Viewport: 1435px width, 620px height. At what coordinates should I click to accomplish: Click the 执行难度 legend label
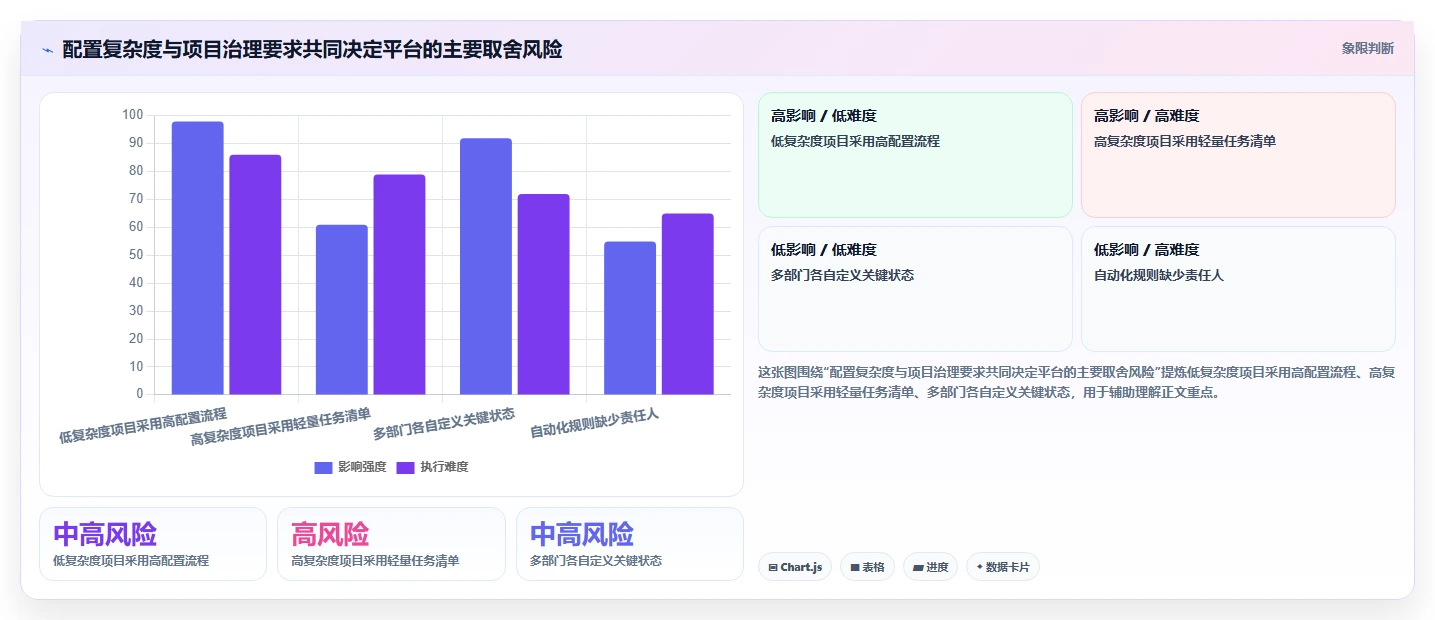(x=444, y=467)
